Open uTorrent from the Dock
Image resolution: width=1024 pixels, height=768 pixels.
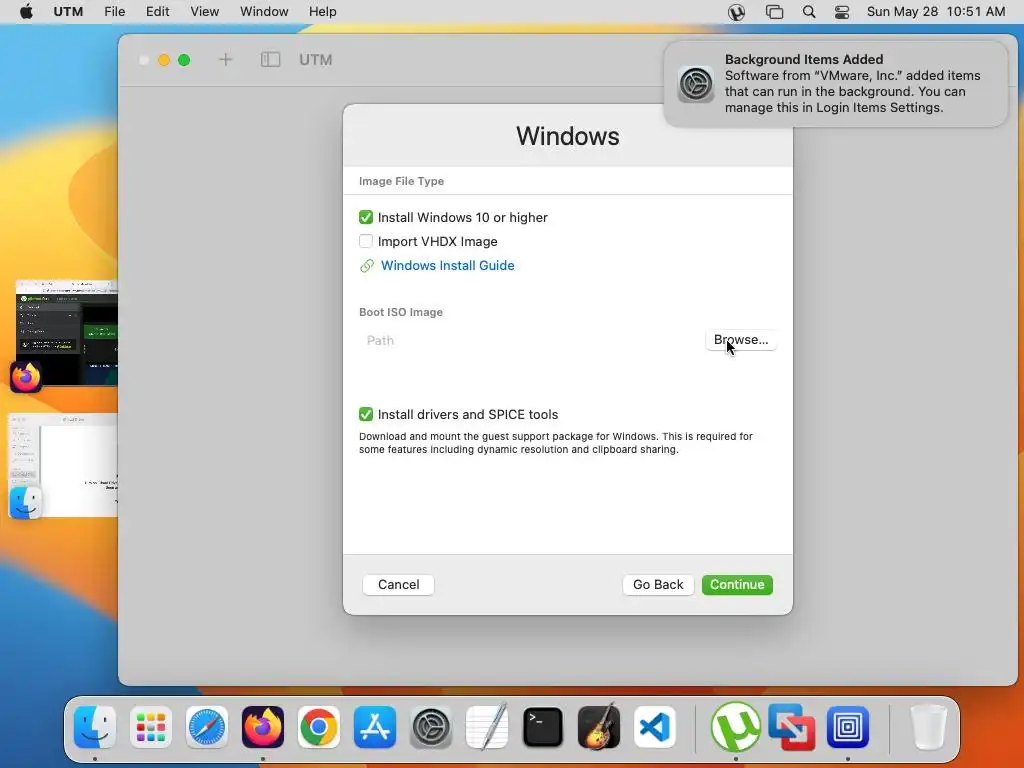point(735,727)
